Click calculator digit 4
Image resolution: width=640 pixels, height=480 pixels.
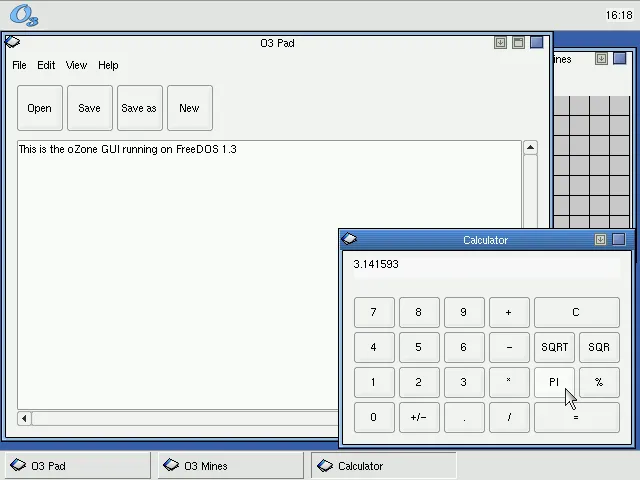[374, 347]
